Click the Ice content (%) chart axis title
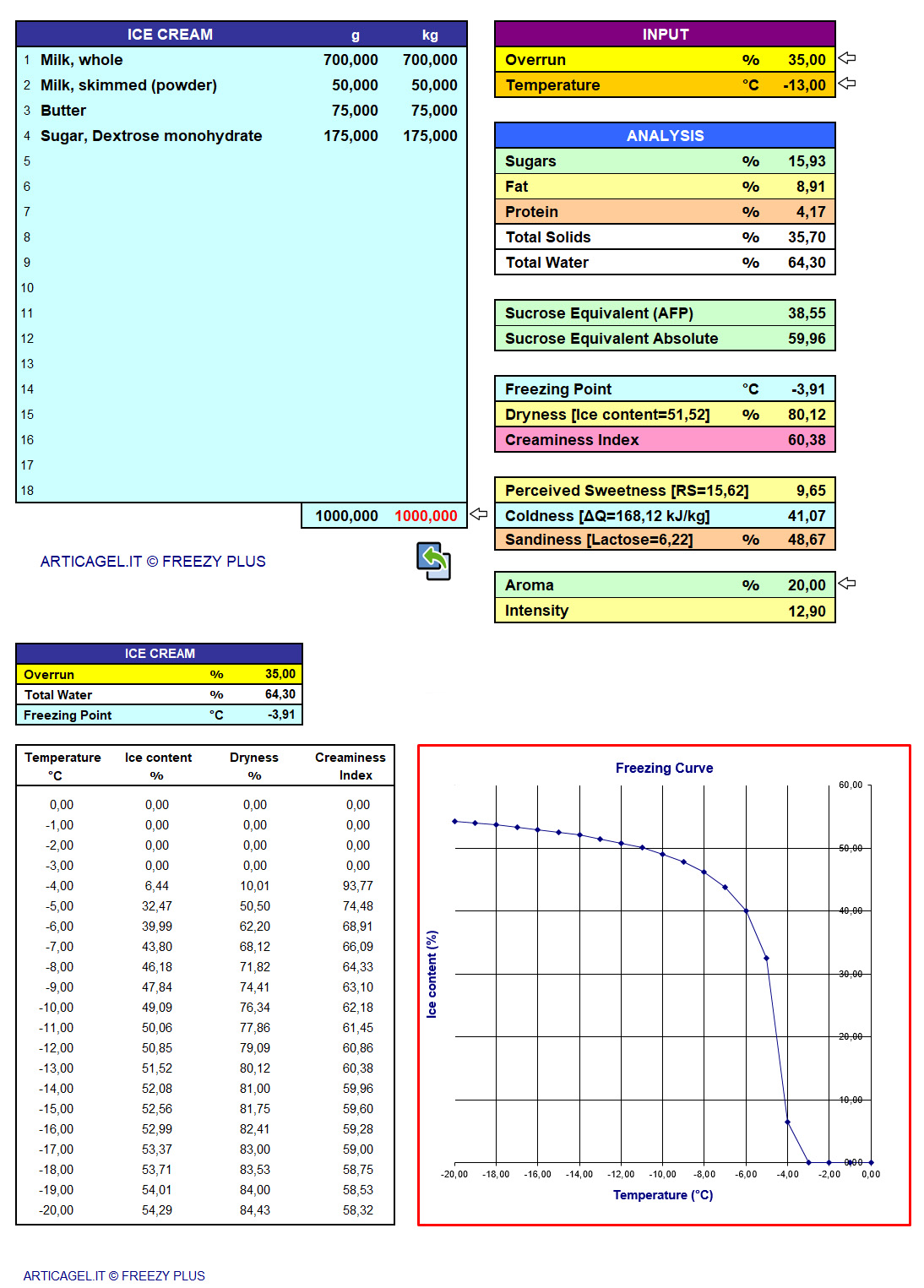 432,974
